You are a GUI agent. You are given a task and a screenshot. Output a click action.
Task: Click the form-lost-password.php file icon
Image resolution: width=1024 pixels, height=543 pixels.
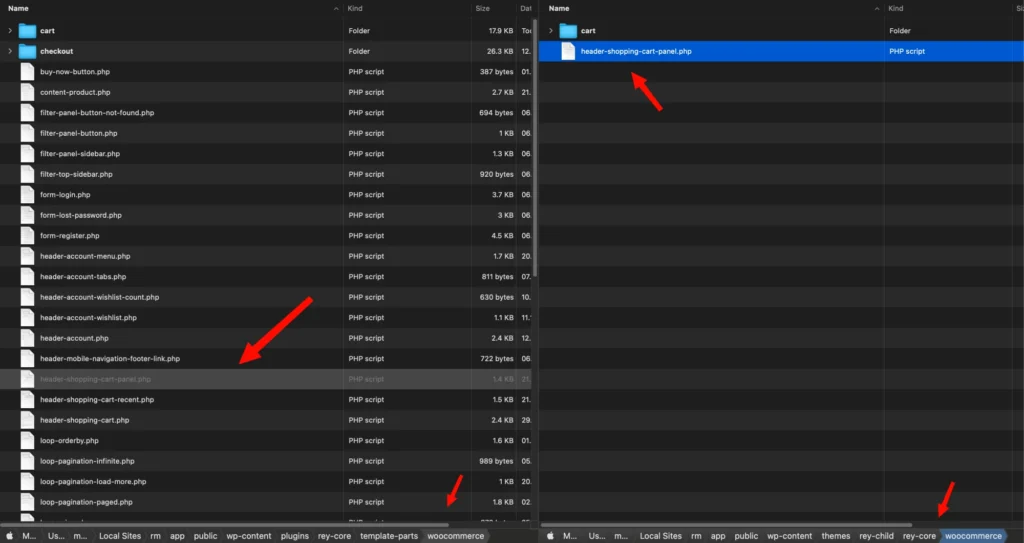click(x=27, y=215)
